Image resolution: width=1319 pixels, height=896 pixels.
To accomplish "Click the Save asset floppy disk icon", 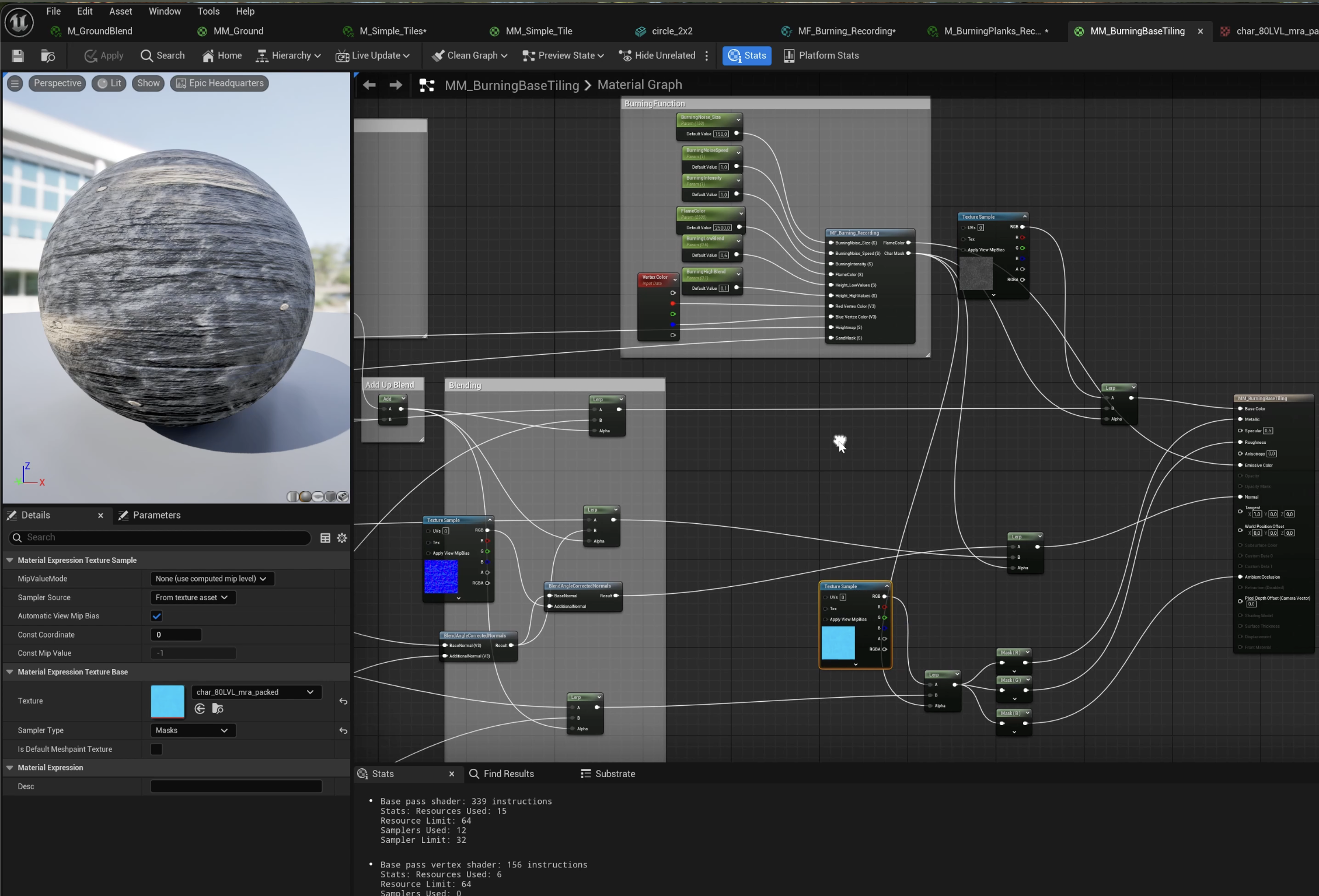I will click(x=18, y=55).
